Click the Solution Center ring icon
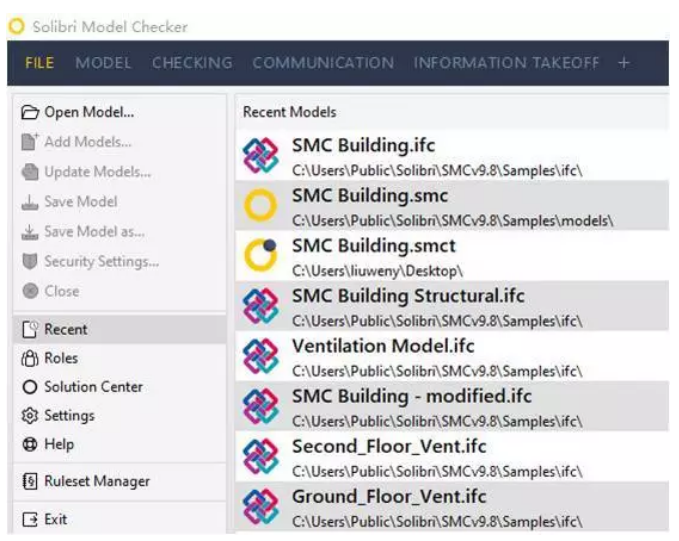The image size is (679, 541). (30, 387)
